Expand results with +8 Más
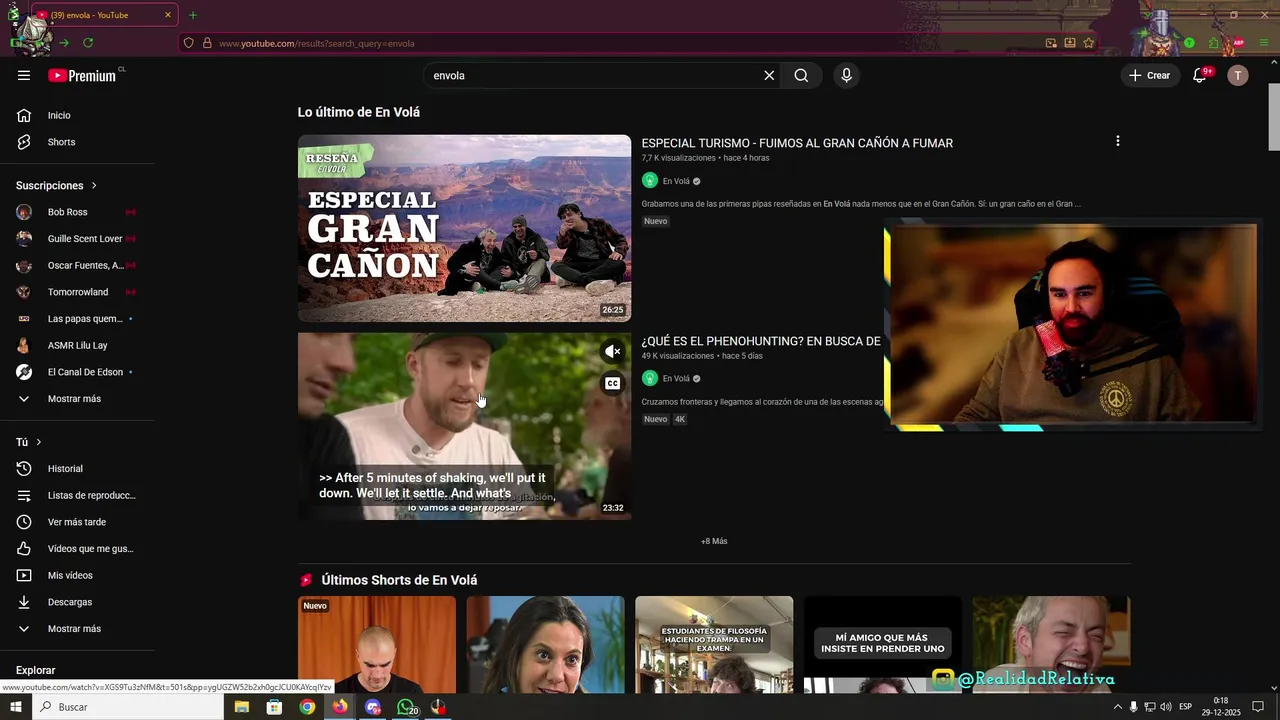 click(714, 541)
